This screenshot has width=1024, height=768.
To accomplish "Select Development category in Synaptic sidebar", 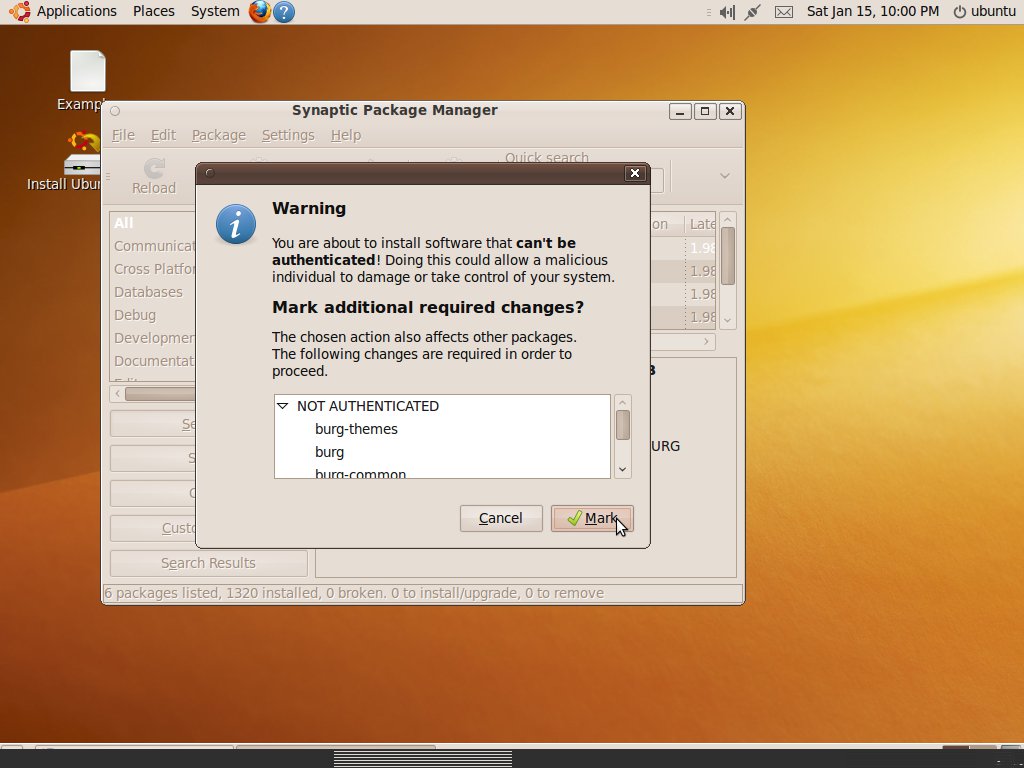I will [x=154, y=338].
